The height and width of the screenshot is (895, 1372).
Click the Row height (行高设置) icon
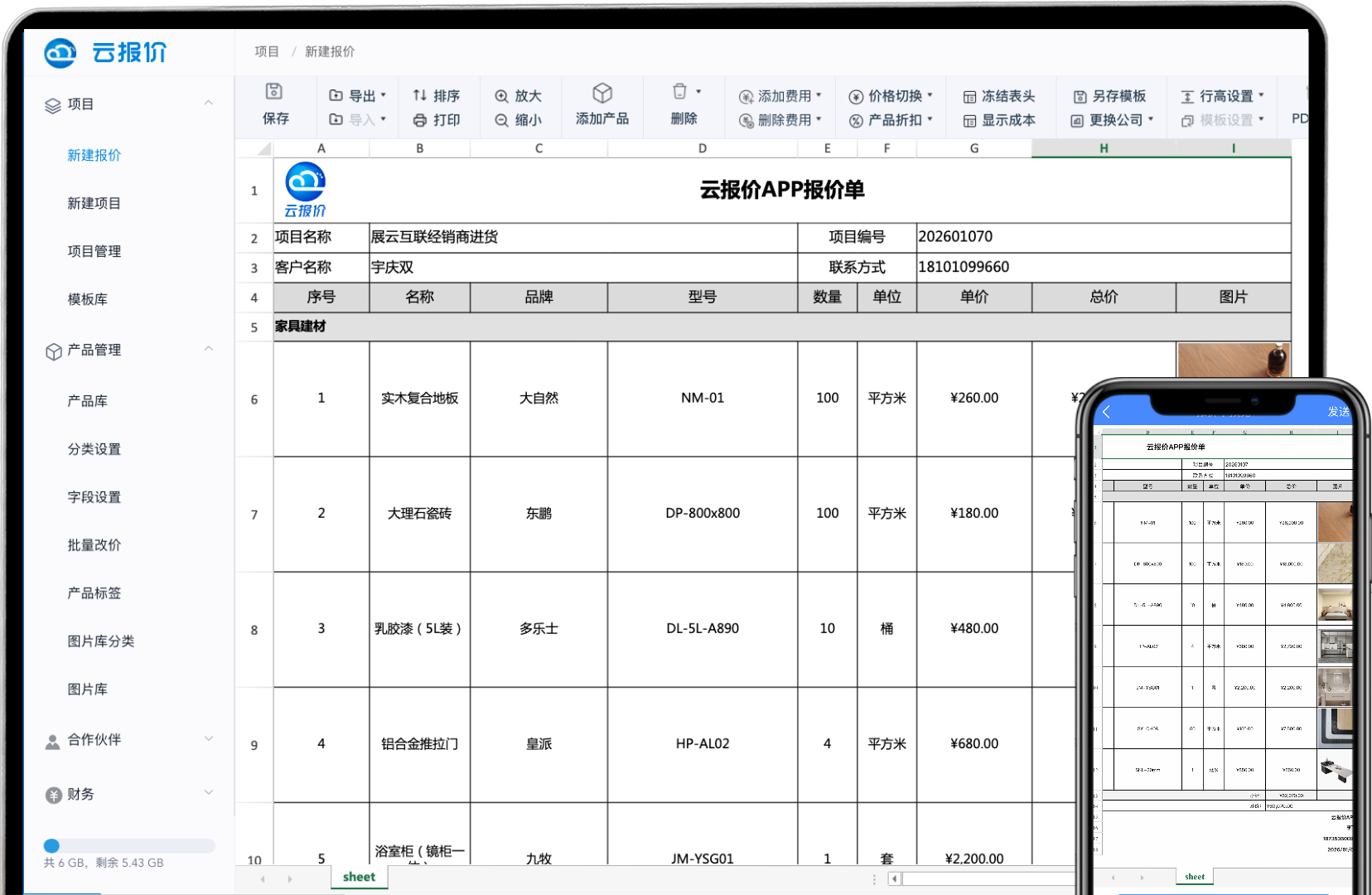pyautogui.click(x=1187, y=97)
